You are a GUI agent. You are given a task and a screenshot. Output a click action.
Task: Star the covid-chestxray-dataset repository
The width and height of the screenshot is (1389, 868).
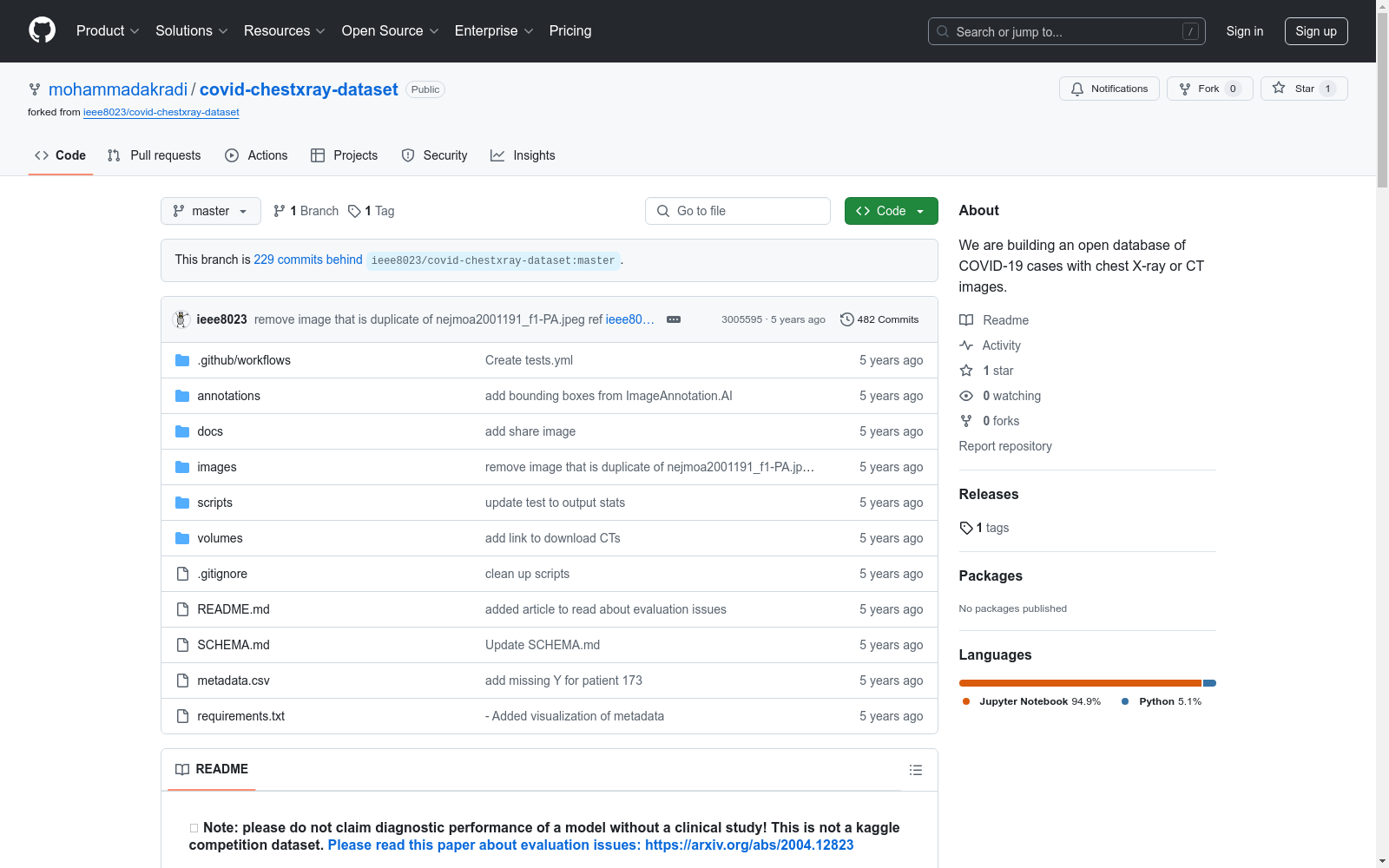(x=1304, y=89)
